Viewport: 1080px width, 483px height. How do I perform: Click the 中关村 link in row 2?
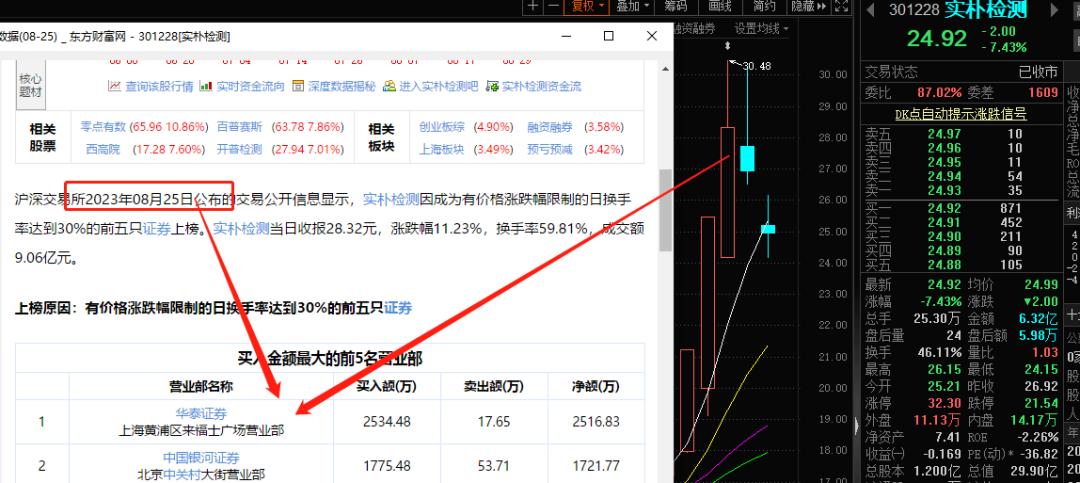181,474
